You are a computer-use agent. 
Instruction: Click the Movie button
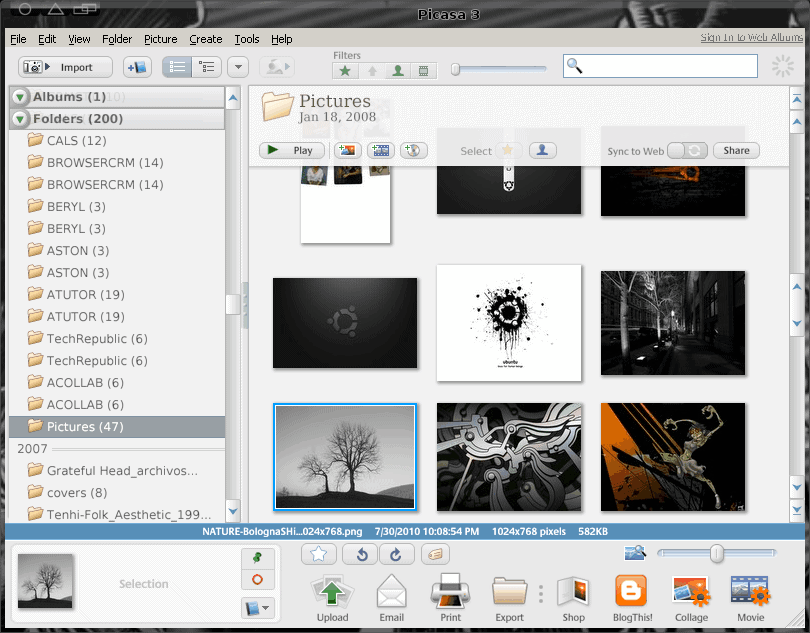tap(751, 598)
